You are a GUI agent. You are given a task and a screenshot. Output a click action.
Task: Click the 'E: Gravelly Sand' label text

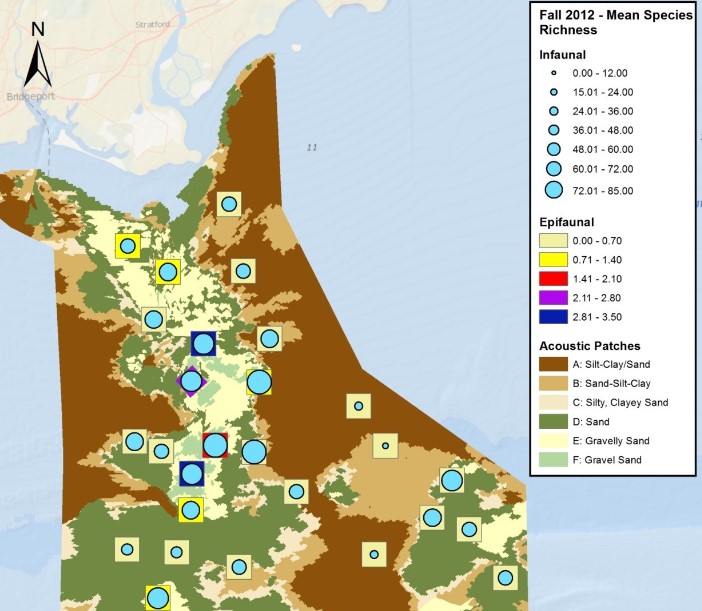(611, 441)
